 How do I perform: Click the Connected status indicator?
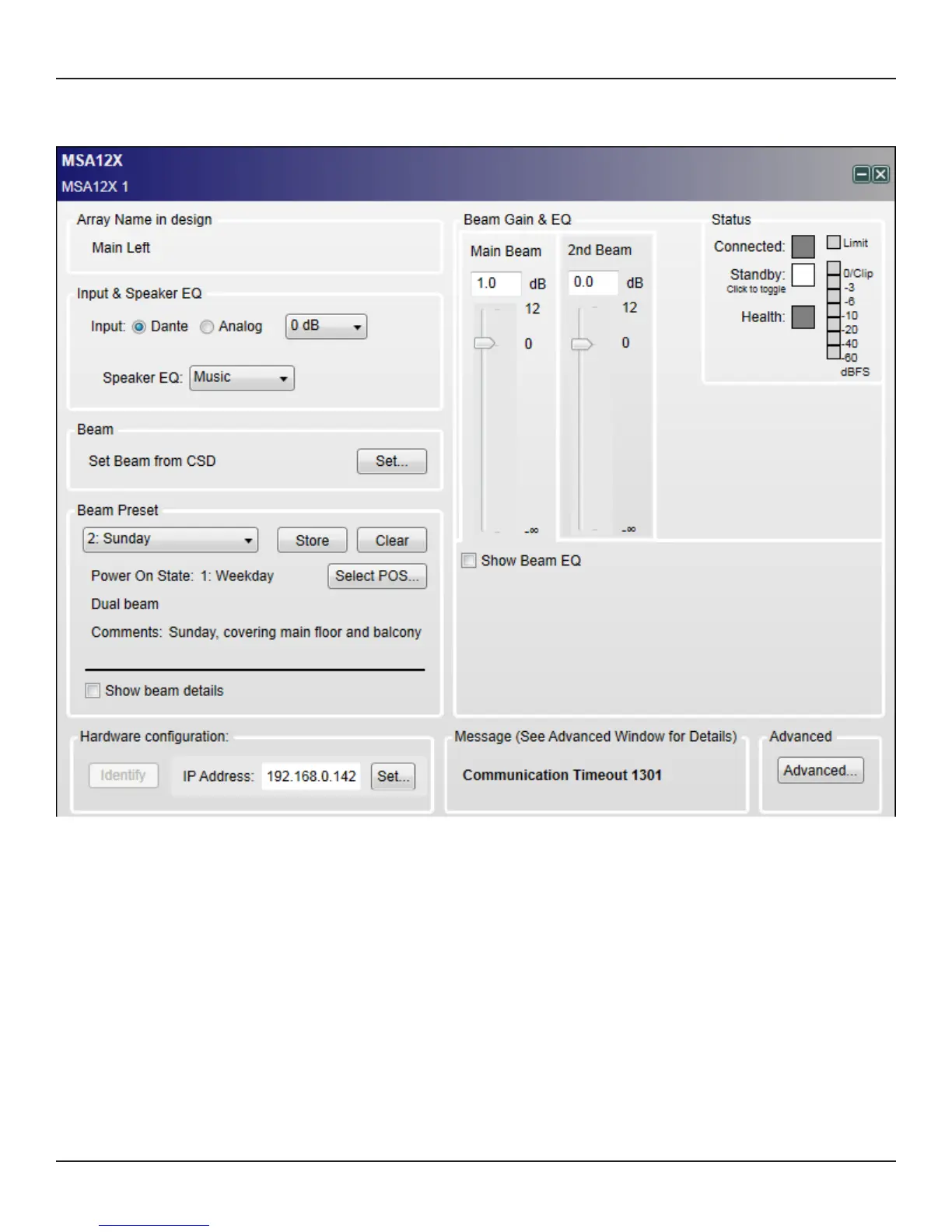pos(803,247)
